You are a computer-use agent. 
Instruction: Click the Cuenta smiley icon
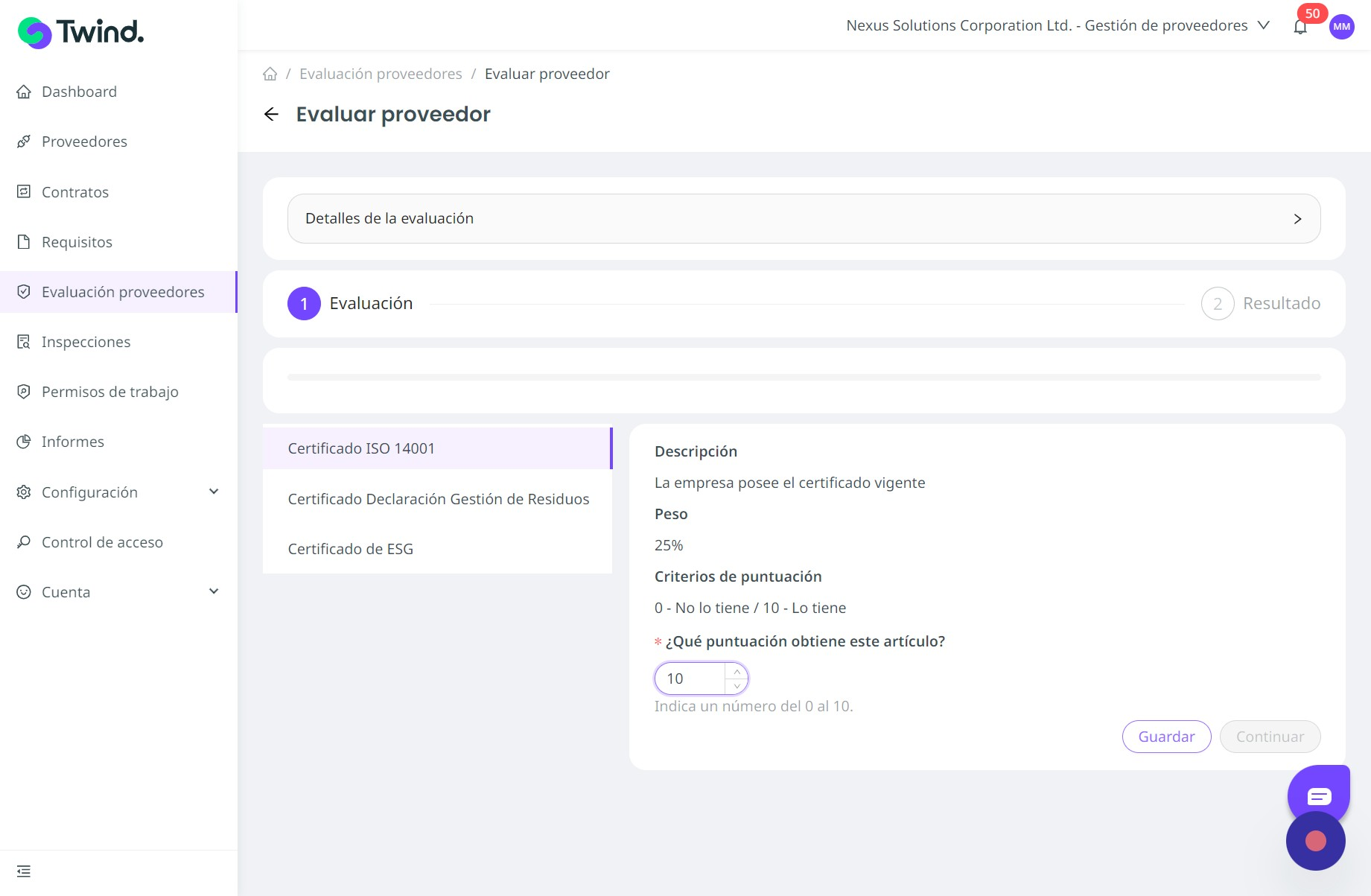pyautogui.click(x=24, y=591)
